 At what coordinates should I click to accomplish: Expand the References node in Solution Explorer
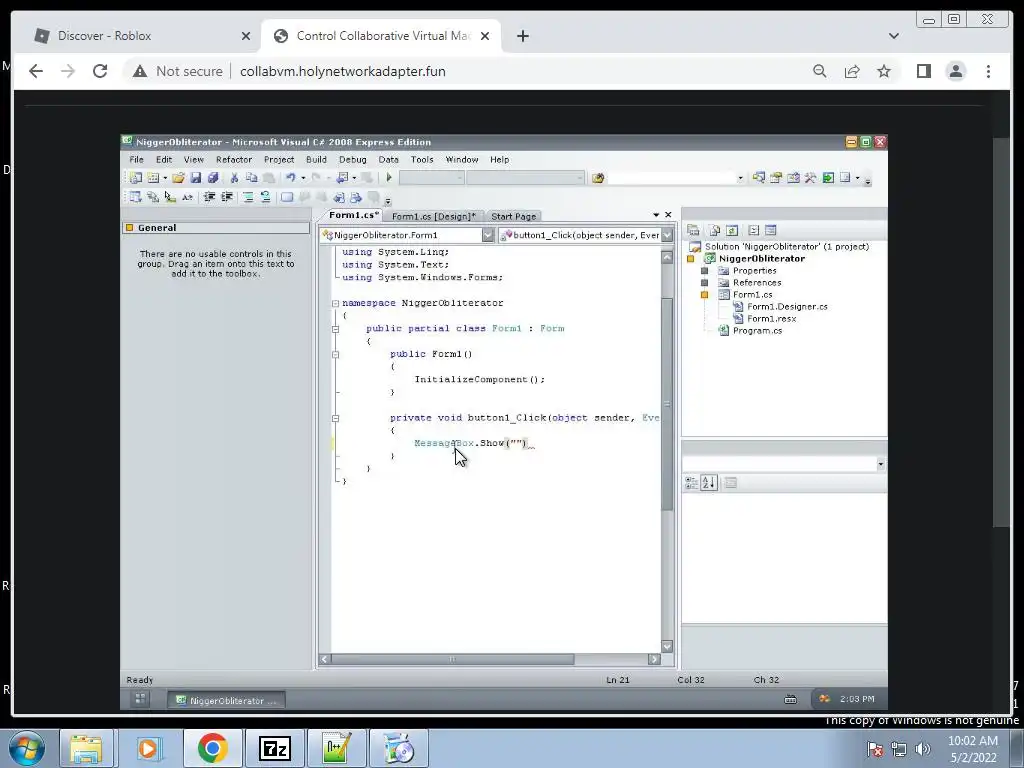pos(704,283)
